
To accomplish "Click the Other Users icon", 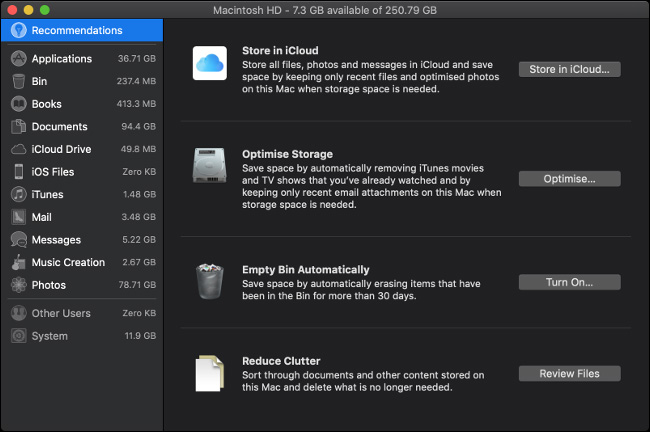I will point(19,313).
